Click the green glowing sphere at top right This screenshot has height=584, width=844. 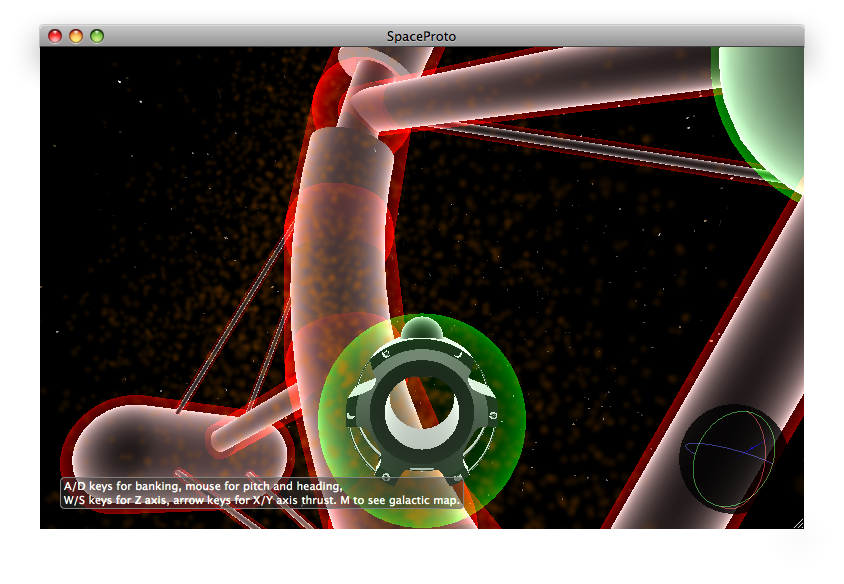click(760, 122)
